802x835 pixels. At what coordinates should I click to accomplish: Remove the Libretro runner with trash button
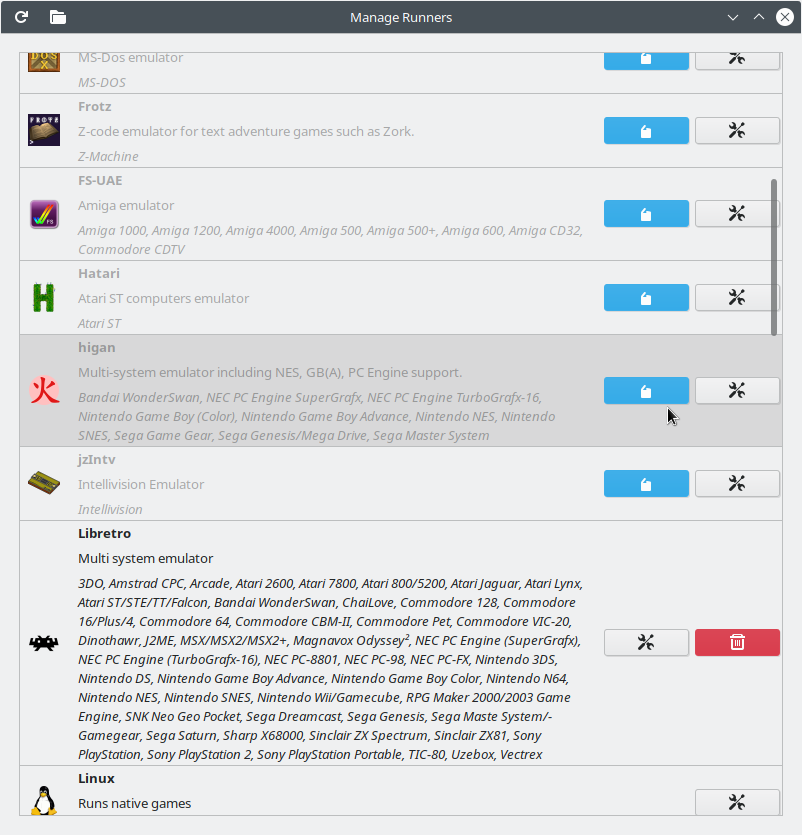pyautogui.click(x=737, y=642)
